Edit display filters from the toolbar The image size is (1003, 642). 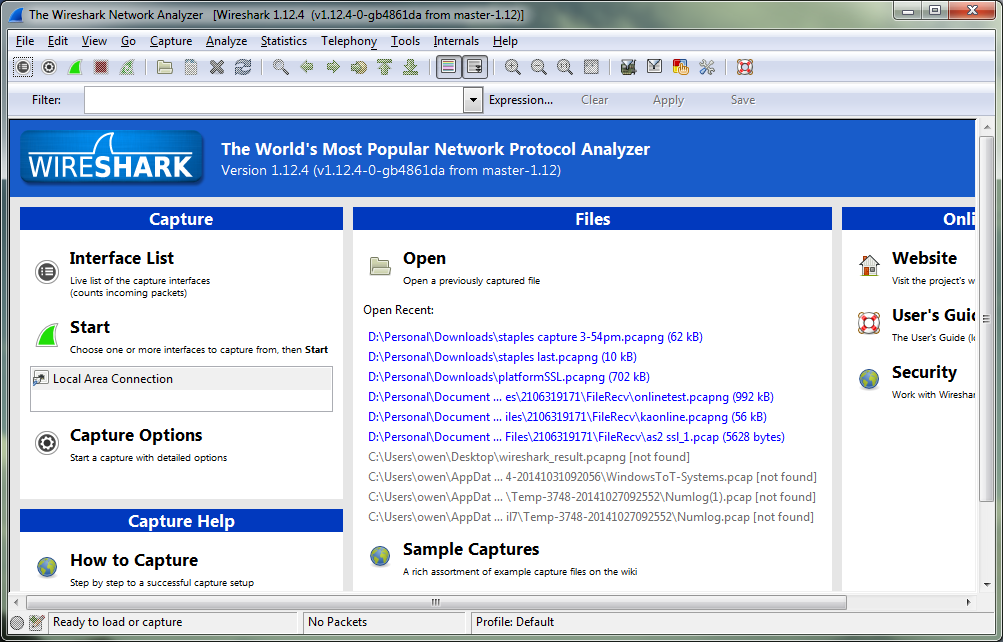click(x=654, y=67)
